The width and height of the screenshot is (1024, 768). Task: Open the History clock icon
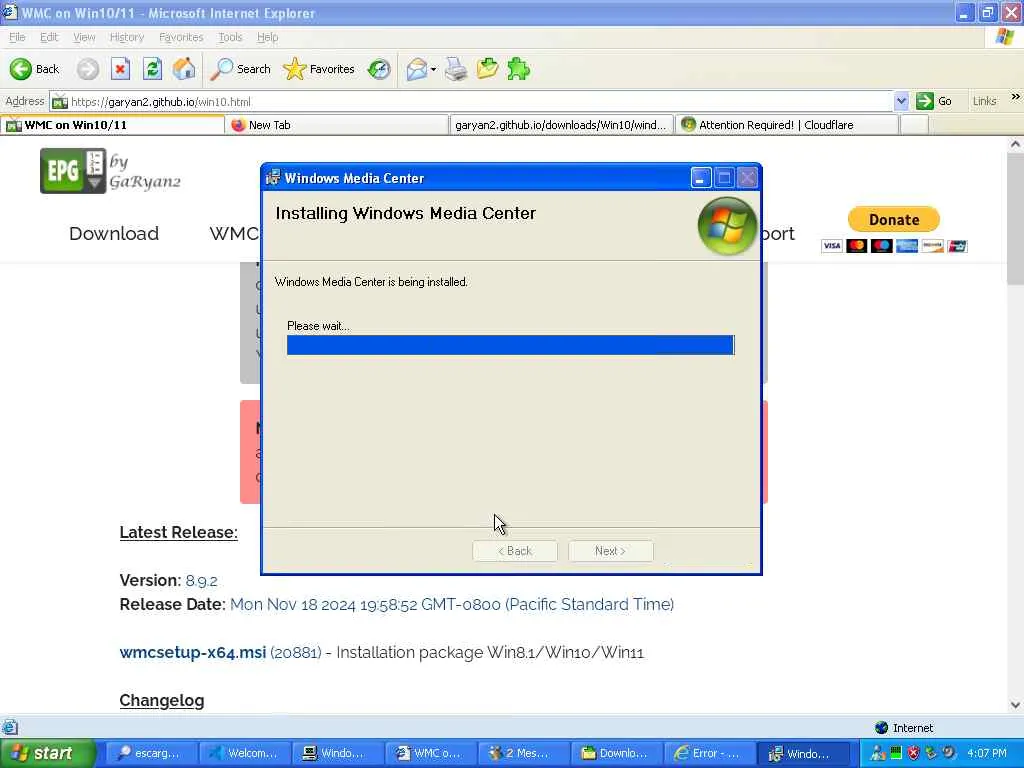[379, 69]
